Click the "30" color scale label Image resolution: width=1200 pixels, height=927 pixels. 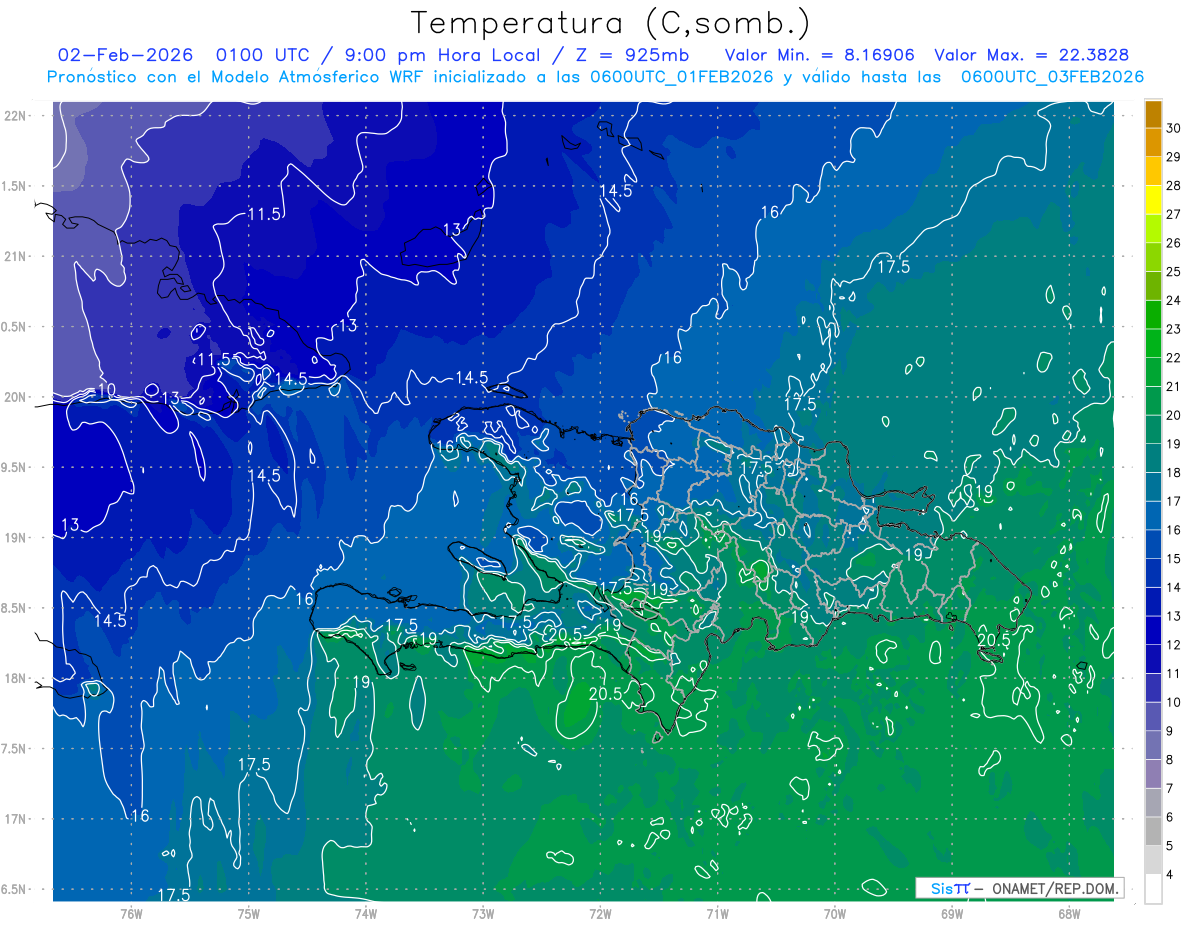click(x=1174, y=129)
